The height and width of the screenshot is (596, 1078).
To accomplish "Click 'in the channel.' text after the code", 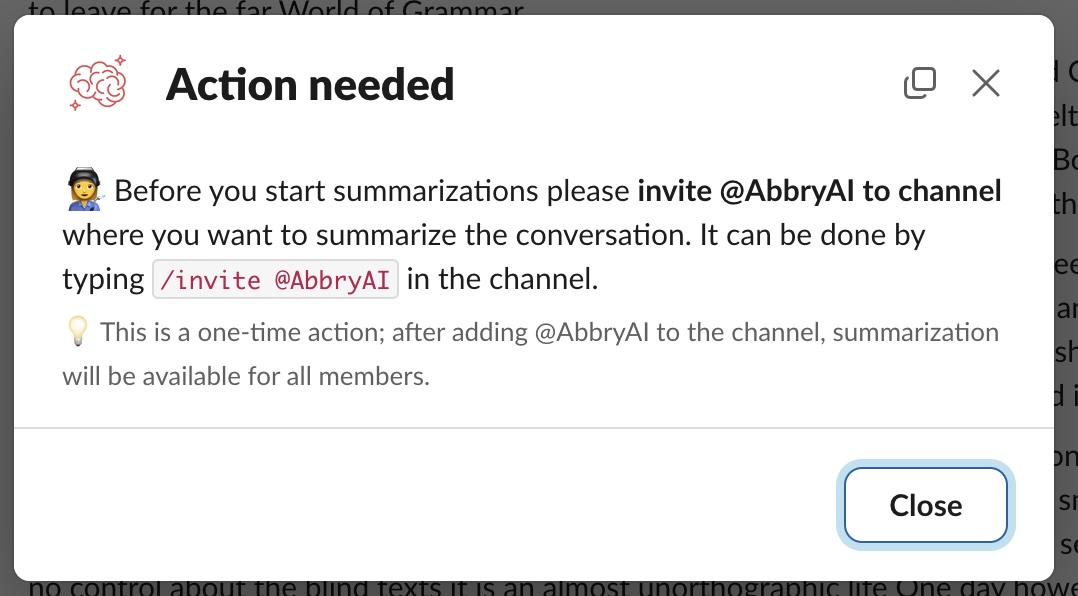I will tap(502, 279).
